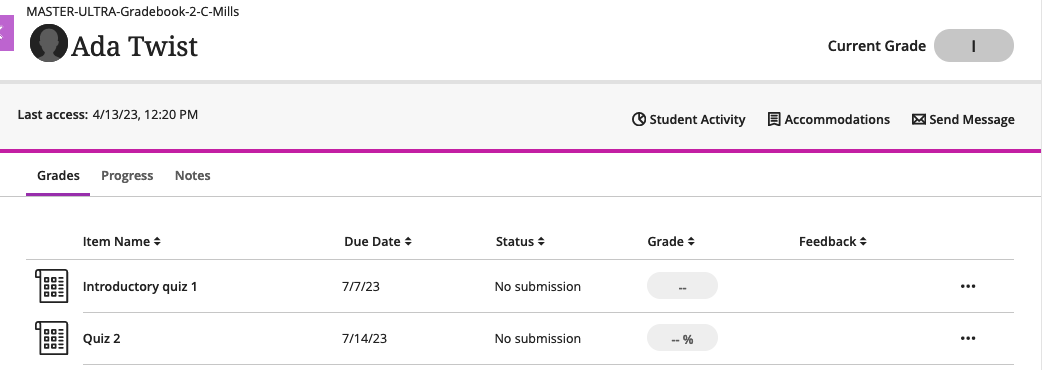Viewport: 1042px width, 370px height.
Task: Click the Accommodations document icon
Action: coord(774,120)
